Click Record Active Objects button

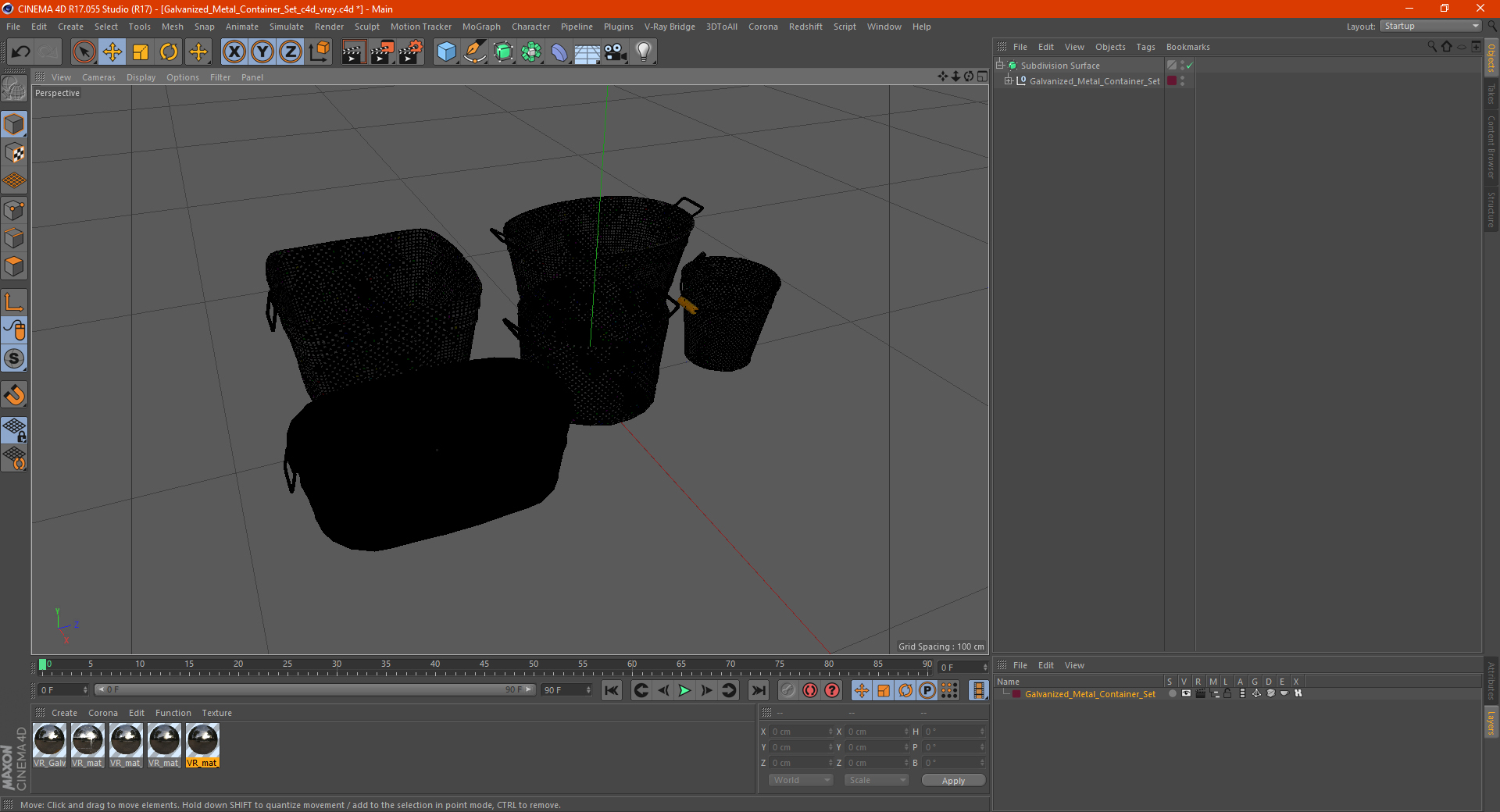click(x=788, y=690)
